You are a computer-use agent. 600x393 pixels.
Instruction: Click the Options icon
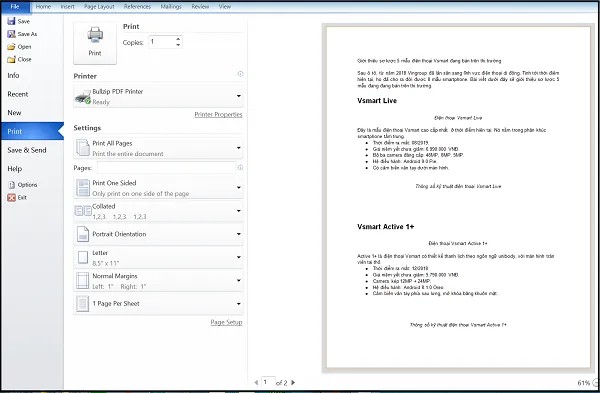pos(11,185)
